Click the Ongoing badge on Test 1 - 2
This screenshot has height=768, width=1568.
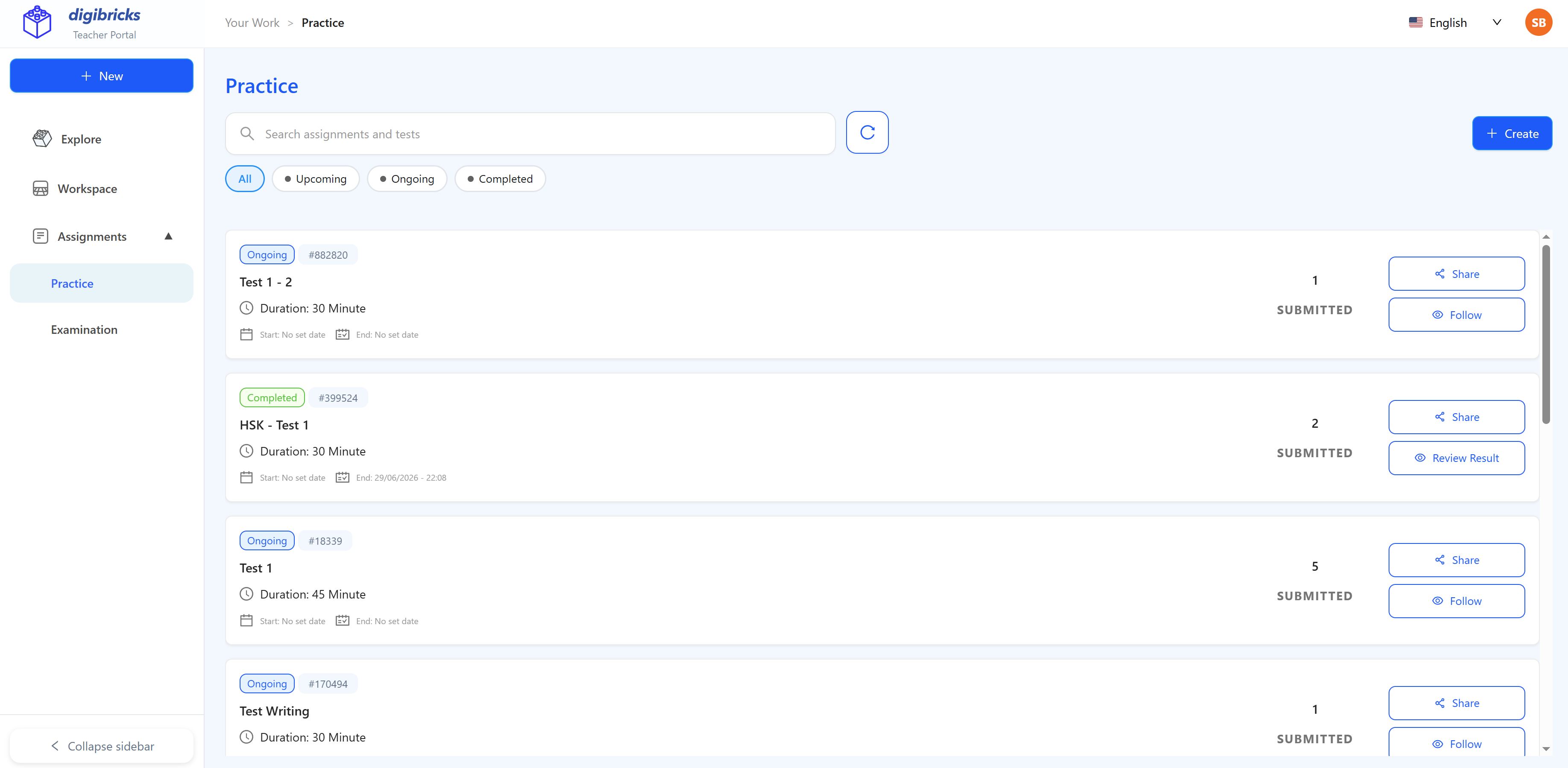click(x=267, y=254)
